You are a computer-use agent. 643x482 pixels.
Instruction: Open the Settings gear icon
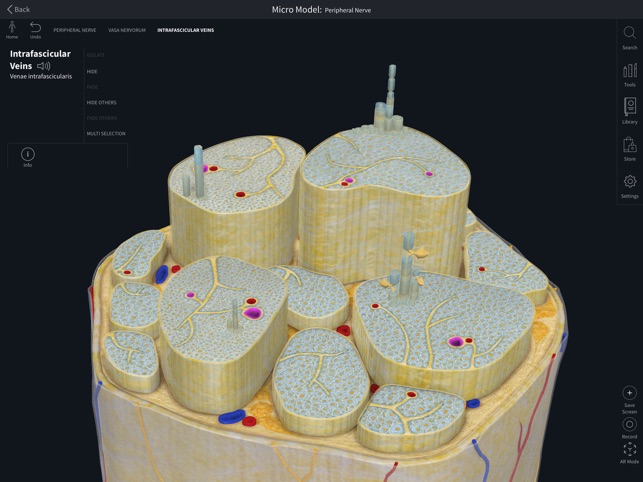coord(630,181)
